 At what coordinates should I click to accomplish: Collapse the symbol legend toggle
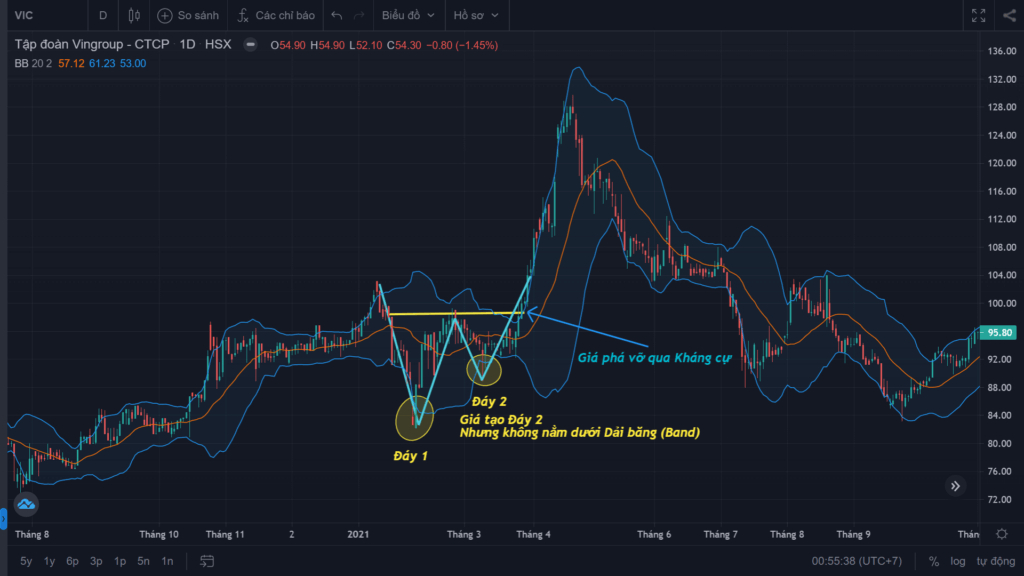(250, 45)
